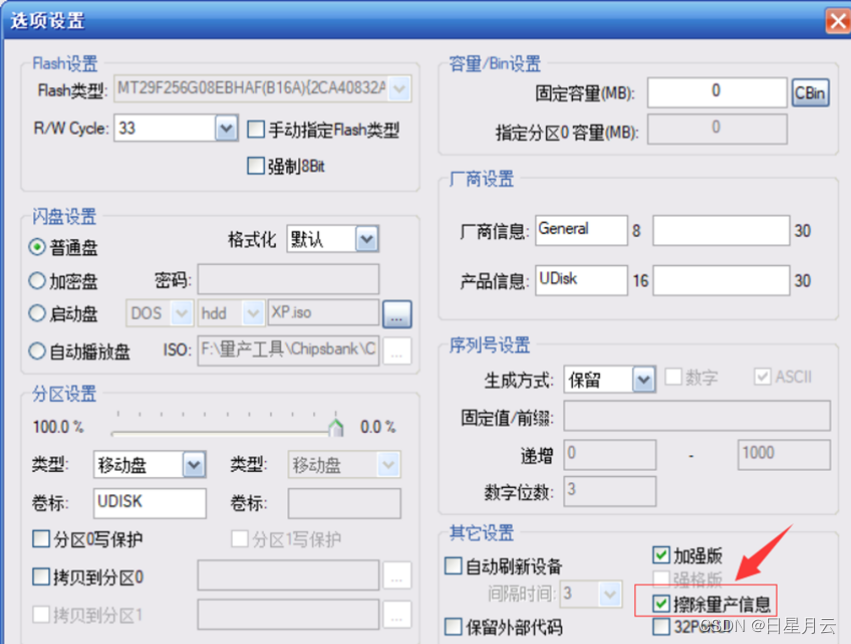Enable 分区0写保护 checkbox
The image size is (851, 644).
click(x=41, y=539)
